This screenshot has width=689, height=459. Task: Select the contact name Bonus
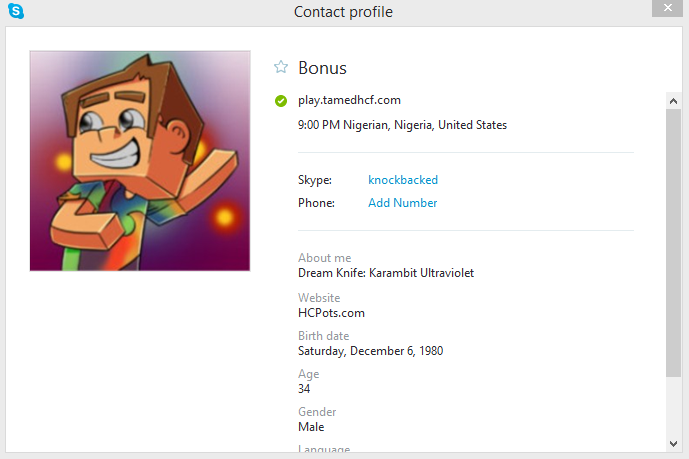pos(322,68)
